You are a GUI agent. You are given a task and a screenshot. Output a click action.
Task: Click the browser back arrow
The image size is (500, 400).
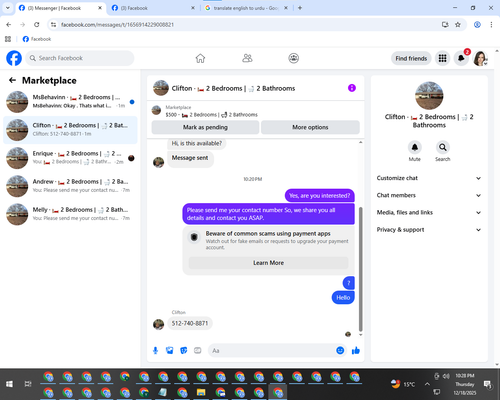pyautogui.click(x=9, y=25)
